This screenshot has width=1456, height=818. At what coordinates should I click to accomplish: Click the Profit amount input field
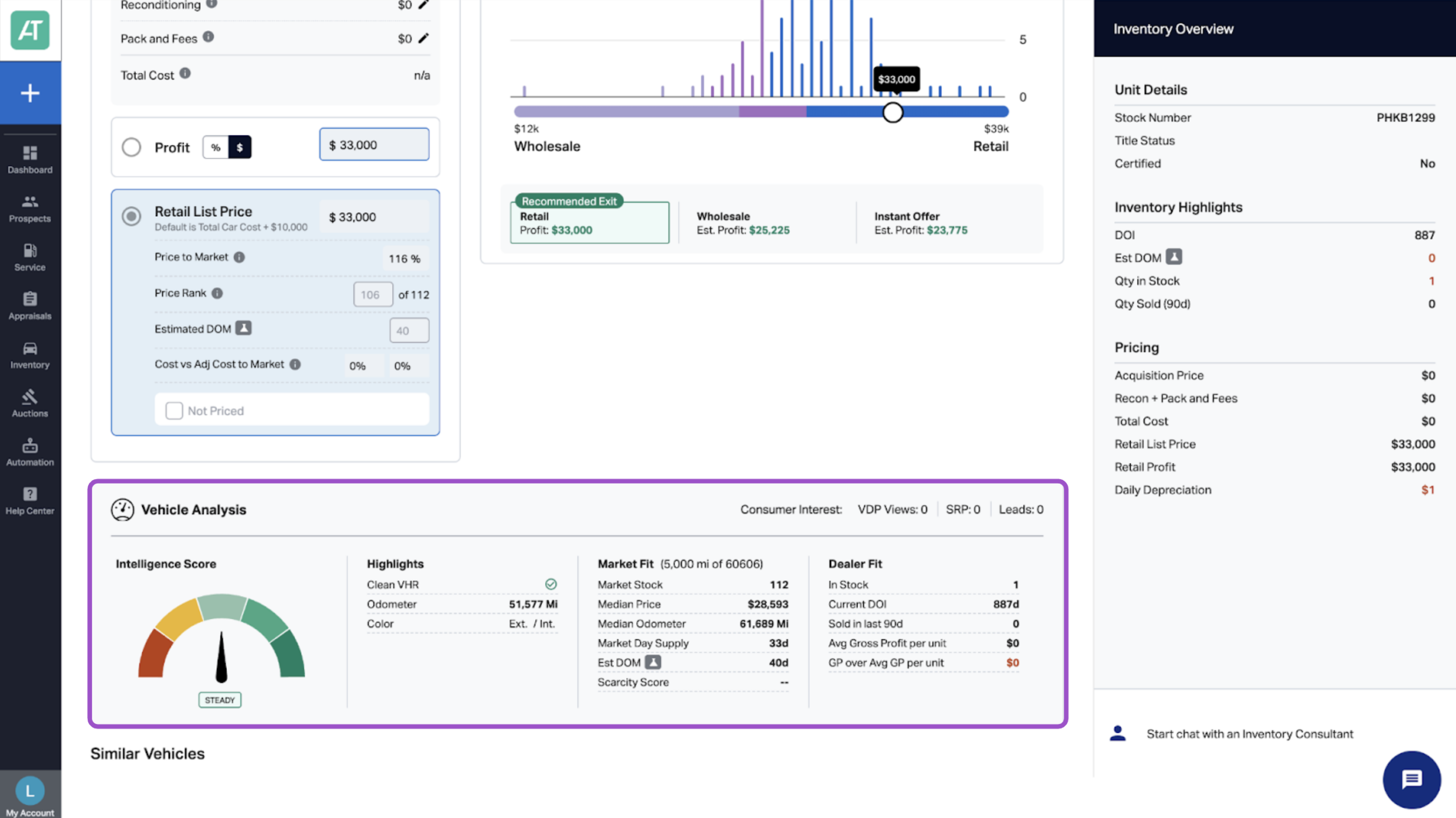[374, 144]
